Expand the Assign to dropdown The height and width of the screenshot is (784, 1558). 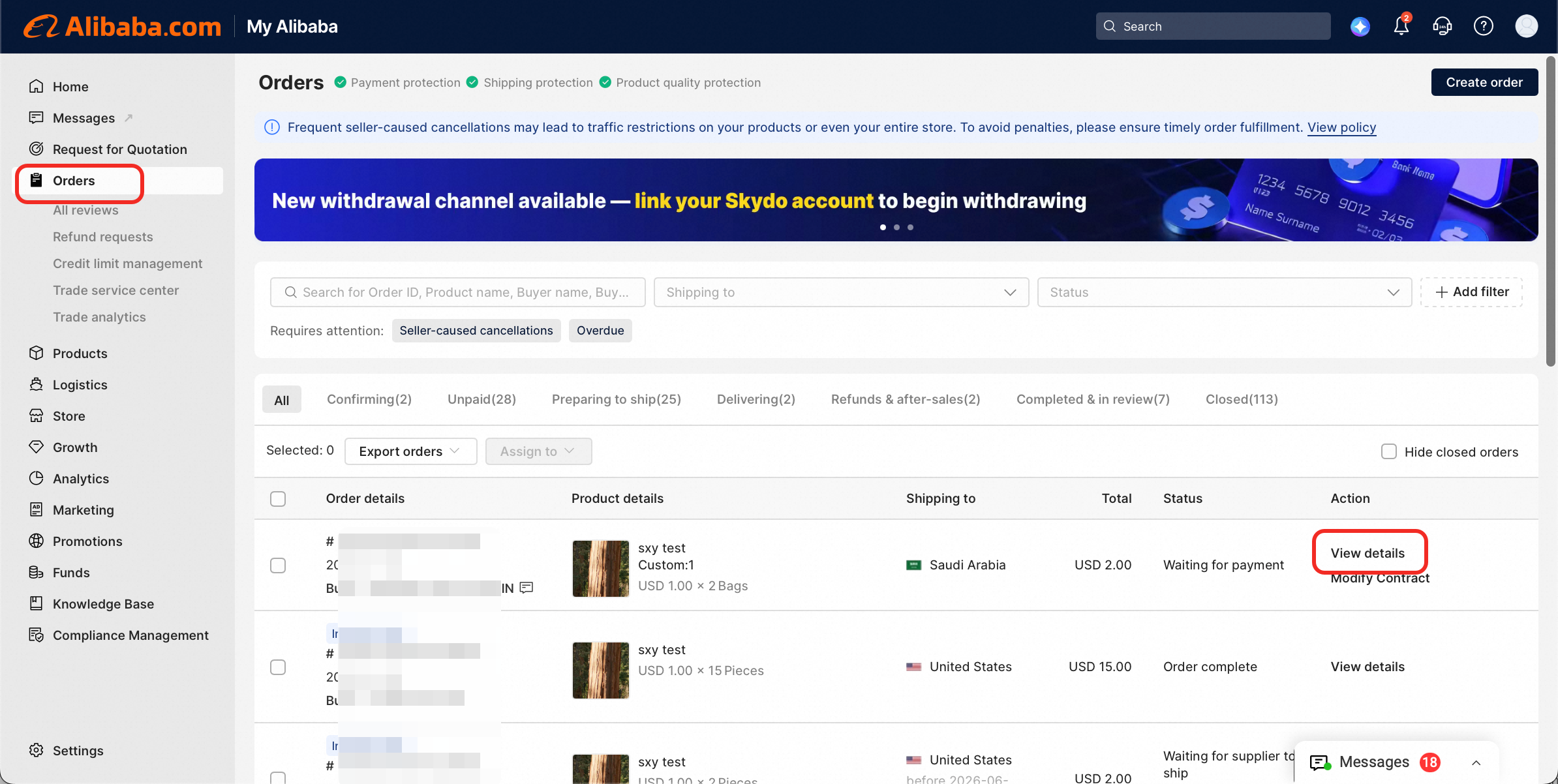(539, 451)
